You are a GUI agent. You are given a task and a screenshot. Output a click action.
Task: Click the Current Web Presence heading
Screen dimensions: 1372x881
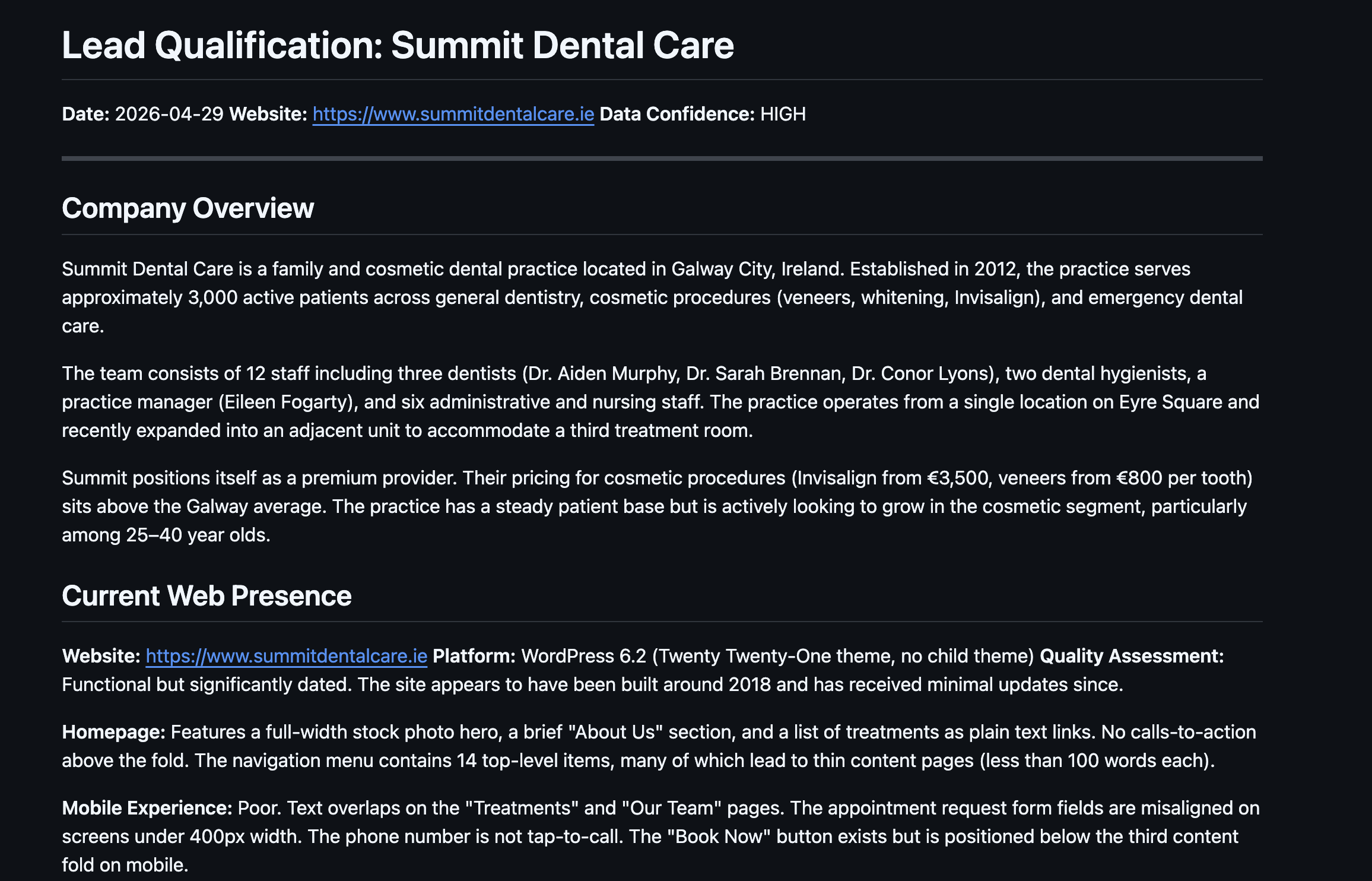click(207, 596)
